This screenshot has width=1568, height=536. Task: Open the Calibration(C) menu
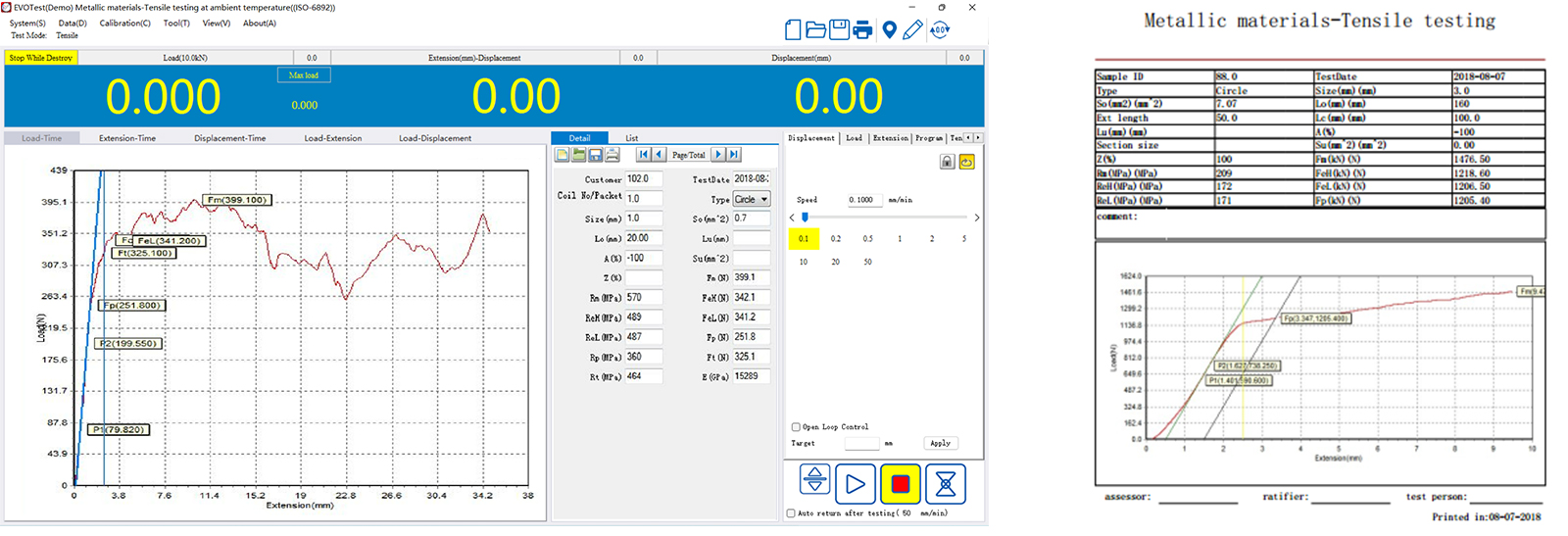(124, 23)
